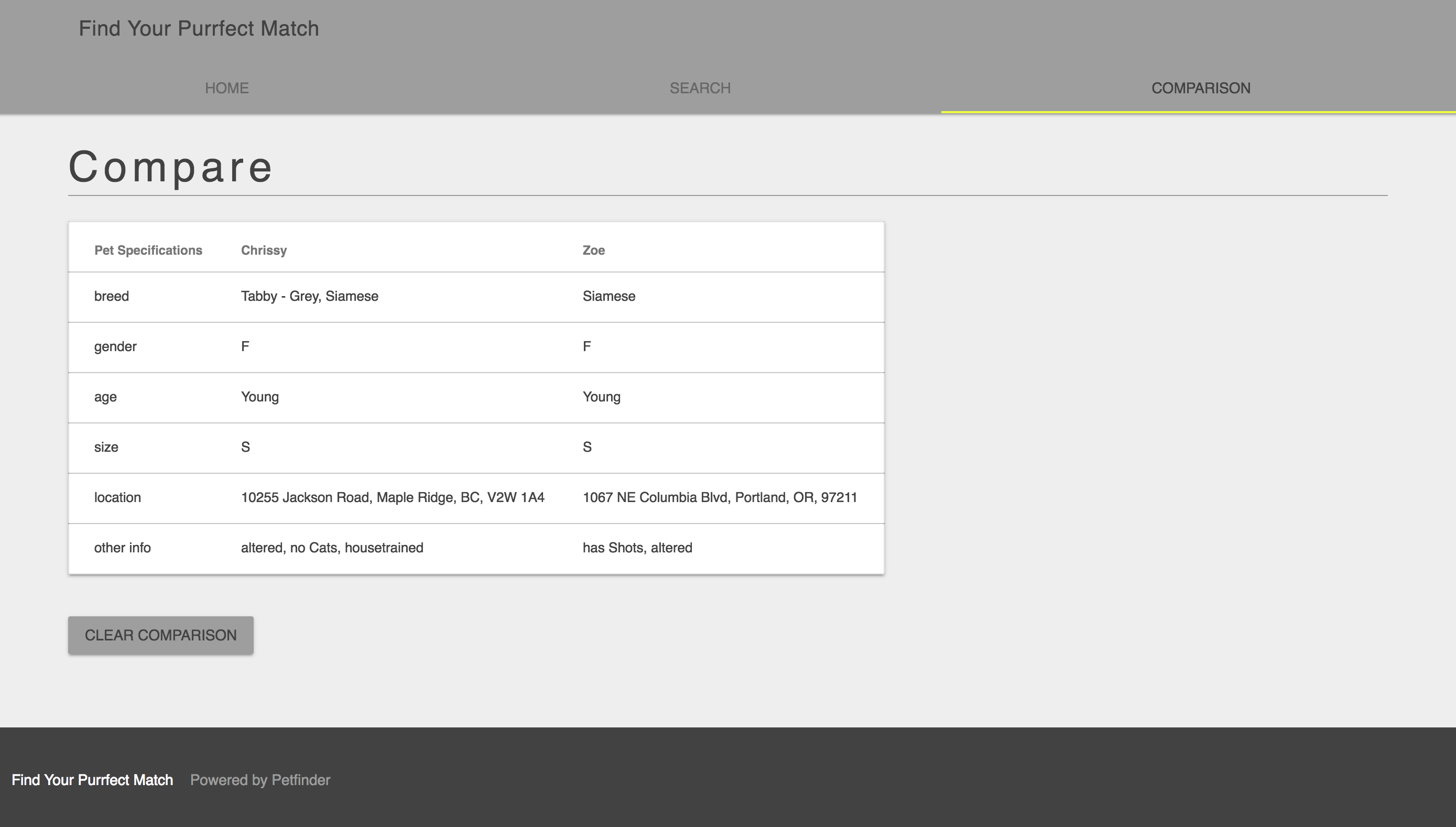
Task: Click the Powered by Petfinder text
Action: click(259, 780)
